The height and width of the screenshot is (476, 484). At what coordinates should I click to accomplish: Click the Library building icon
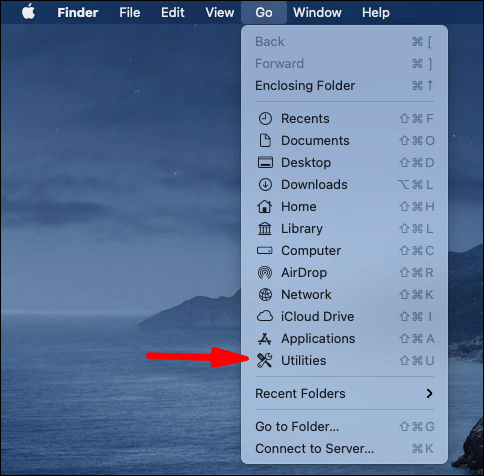click(265, 229)
